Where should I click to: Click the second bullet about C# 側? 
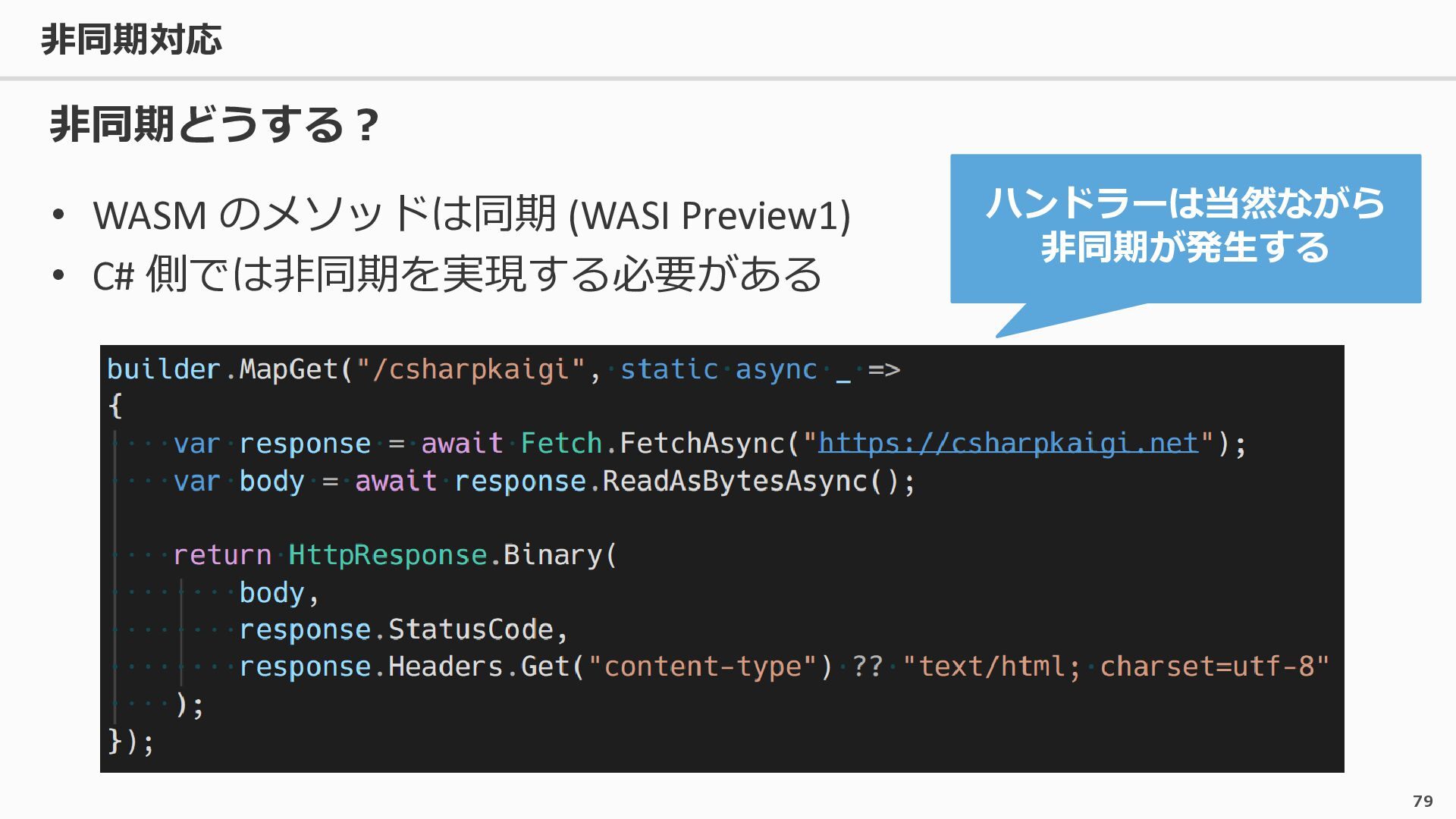(x=457, y=274)
